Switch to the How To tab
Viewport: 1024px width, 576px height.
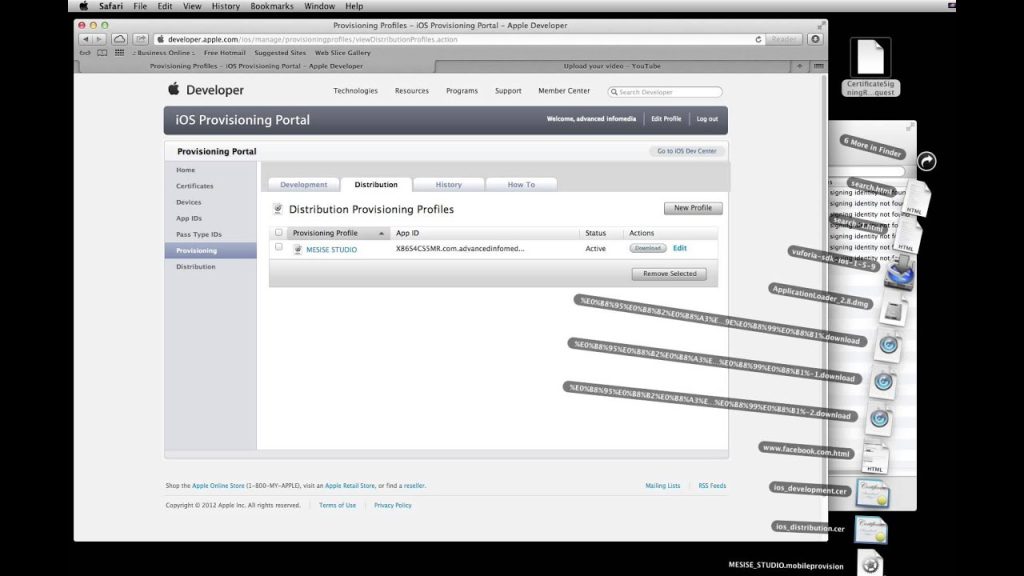(521, 185)
